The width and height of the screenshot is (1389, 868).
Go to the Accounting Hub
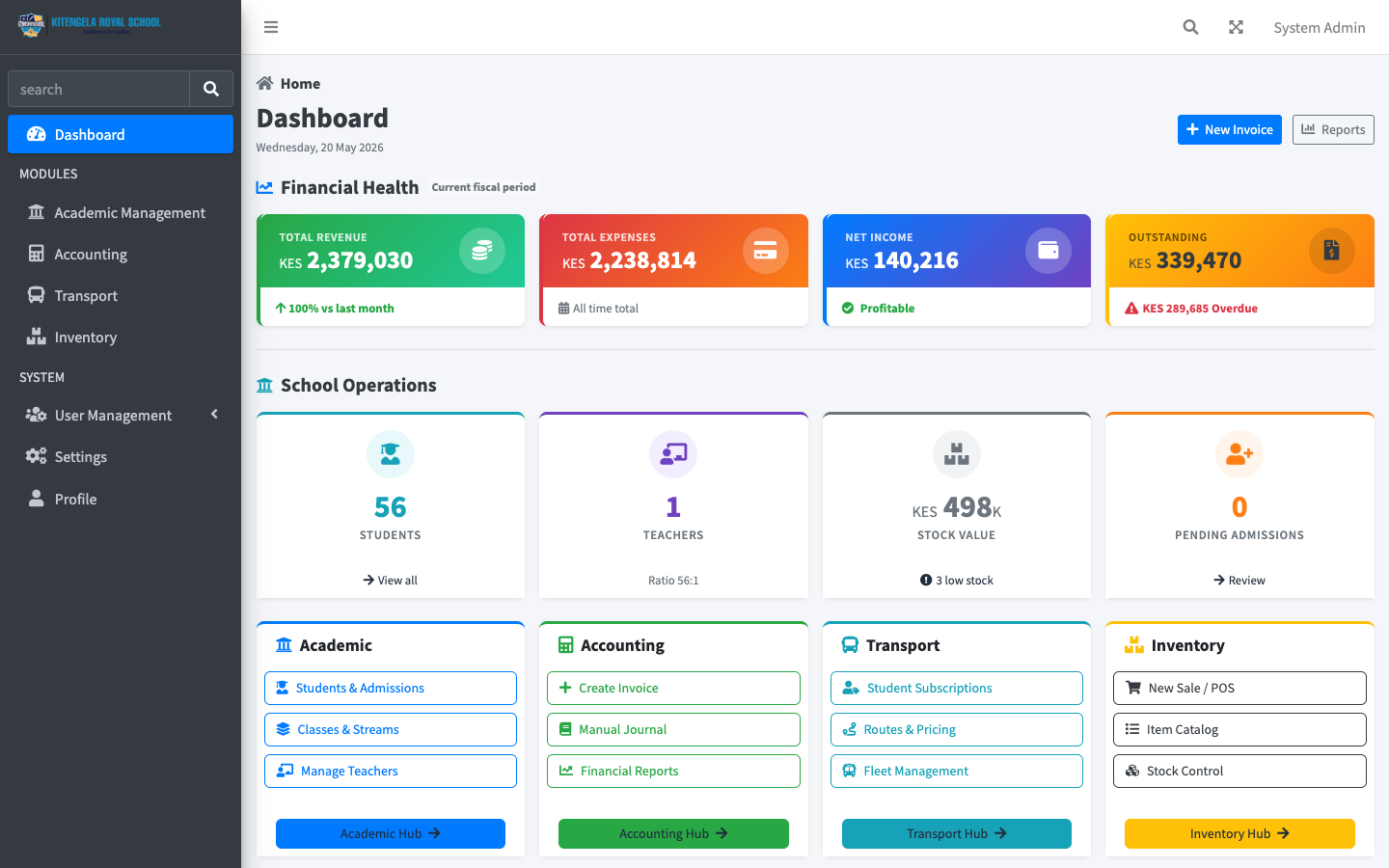coord(673,833)
